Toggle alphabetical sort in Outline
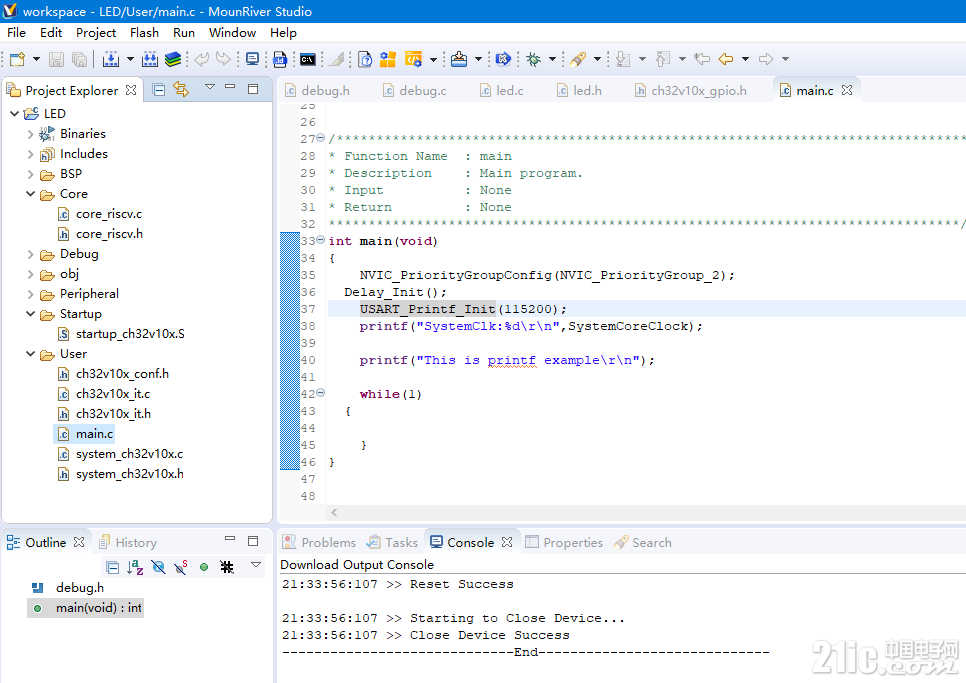This screenshot has width=966, height=683. point(136,567)
